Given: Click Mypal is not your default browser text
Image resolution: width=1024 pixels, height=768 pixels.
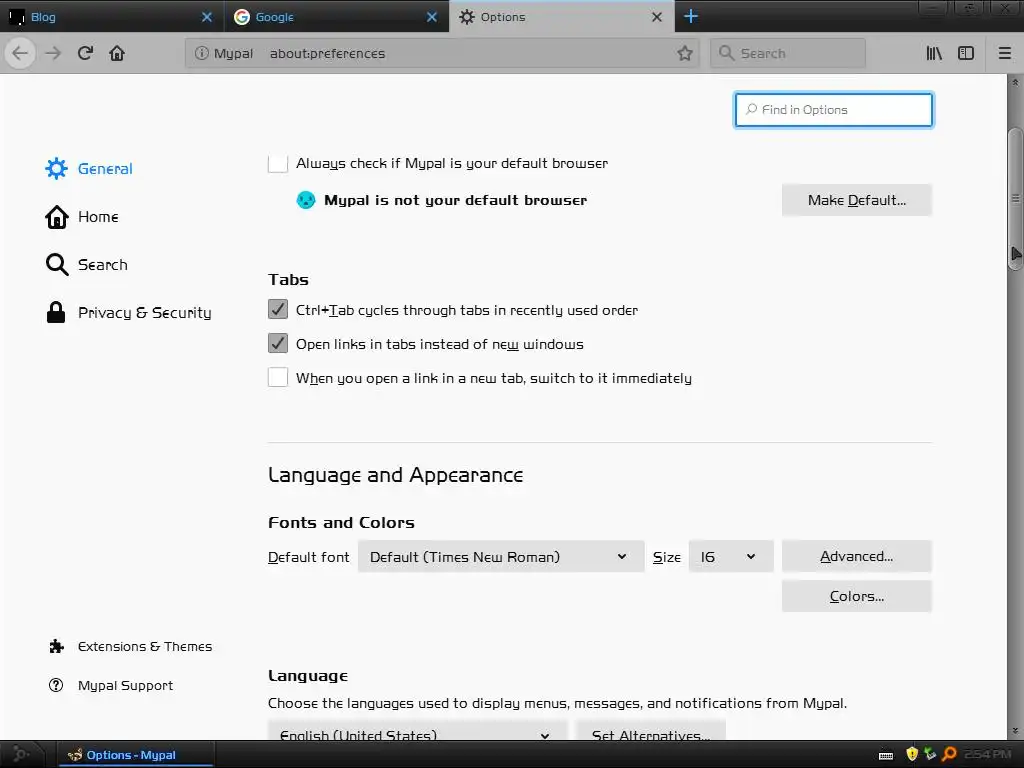Looking at the screenshot, I should coord(455,200).
